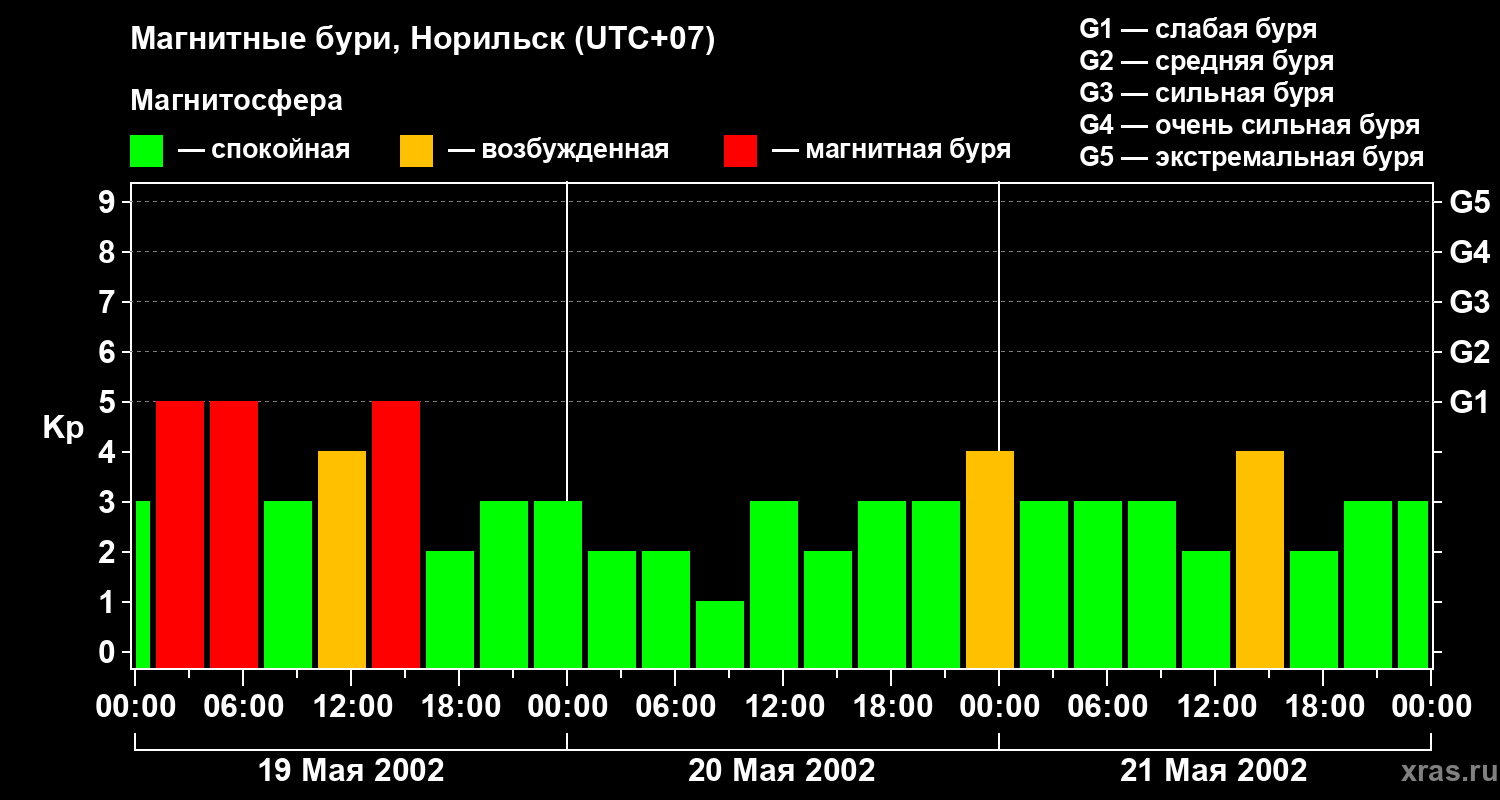This screenshot has width=1500, height=800.
Task: Click the green Kp 2 bar covering 18:00, 19 May
Action: coord(450,610)
